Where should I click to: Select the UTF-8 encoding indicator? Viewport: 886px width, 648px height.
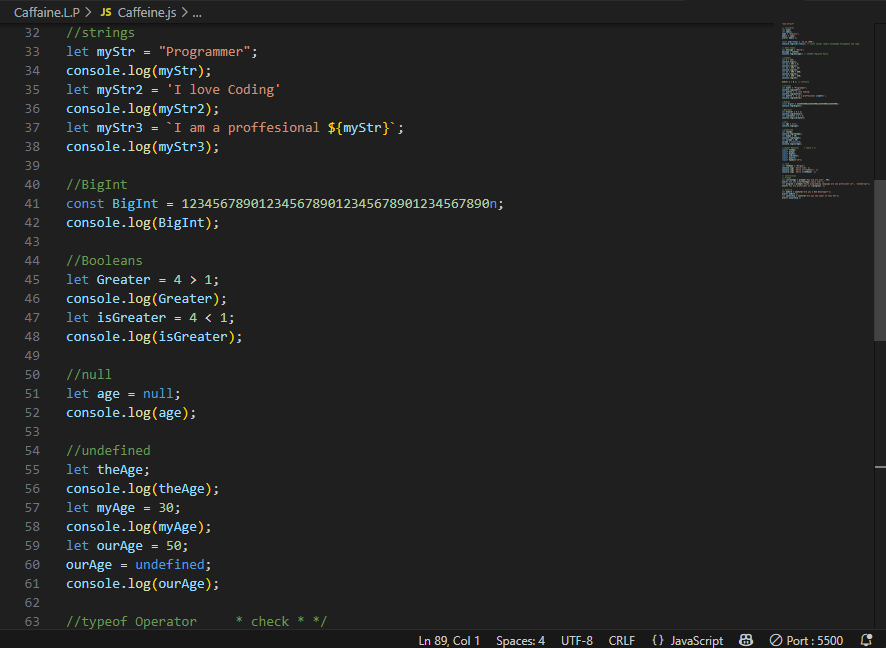[x=577, y=640]
